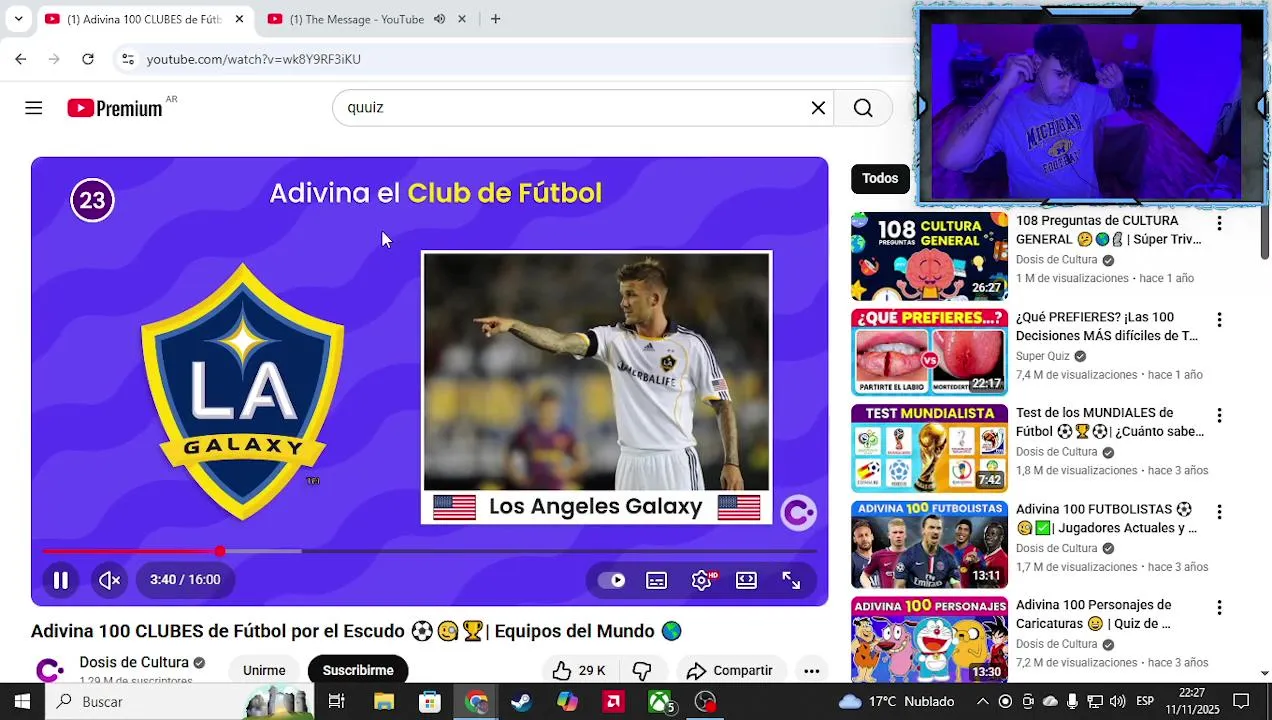Click the youtube.com address bar URL
The image size is (1272, 720).
click(x=254, y=59)
